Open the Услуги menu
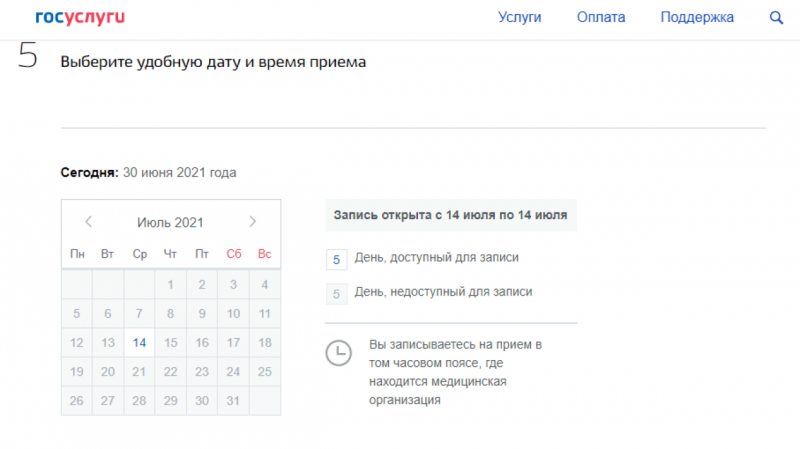 (519, 17)
